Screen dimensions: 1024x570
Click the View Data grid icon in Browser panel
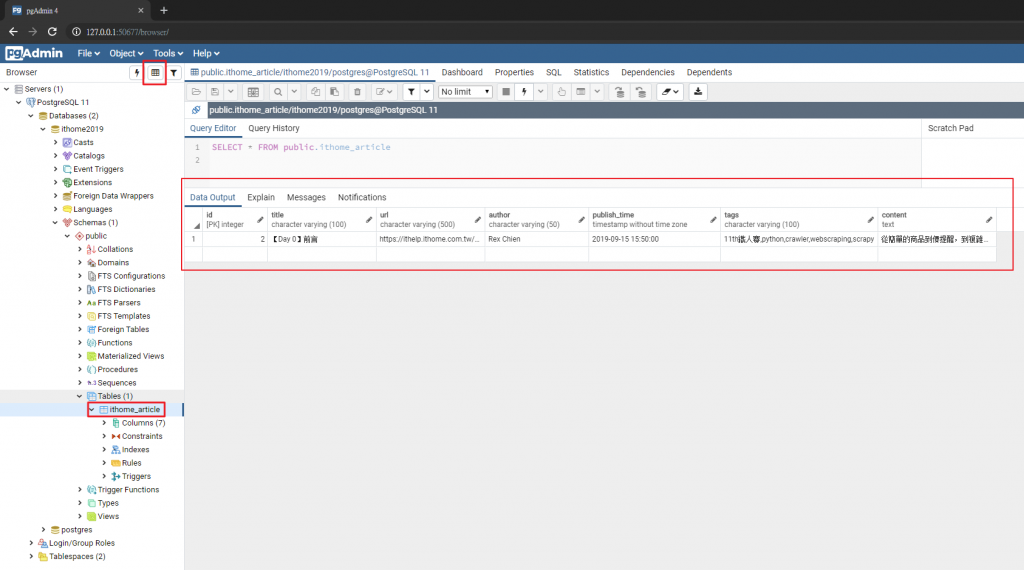(x=155, y=72)
